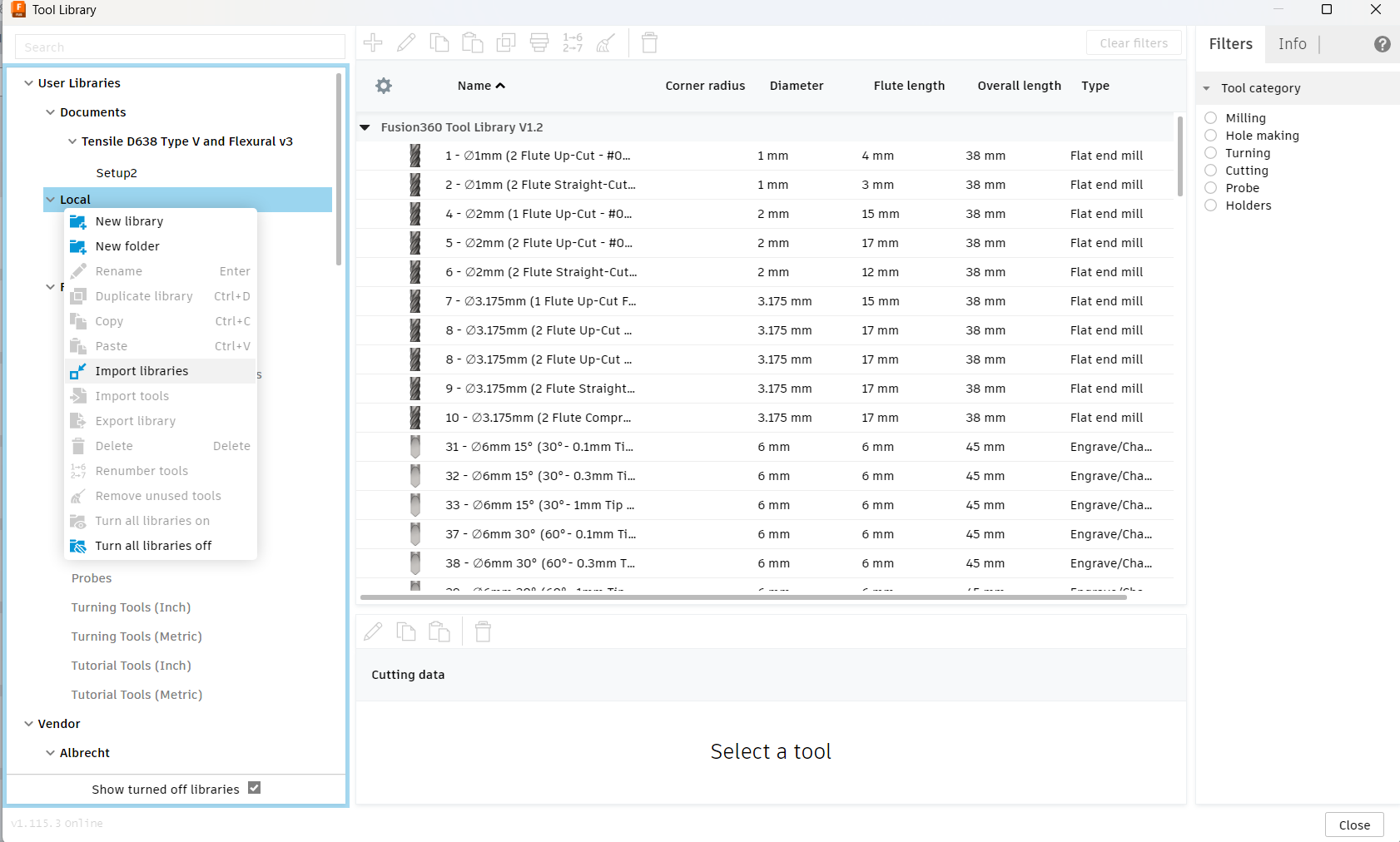This screenshot has height=842, width=1400.
Task: Collapse the Tensile D638 Type V document node
Action: pos(72,141)
